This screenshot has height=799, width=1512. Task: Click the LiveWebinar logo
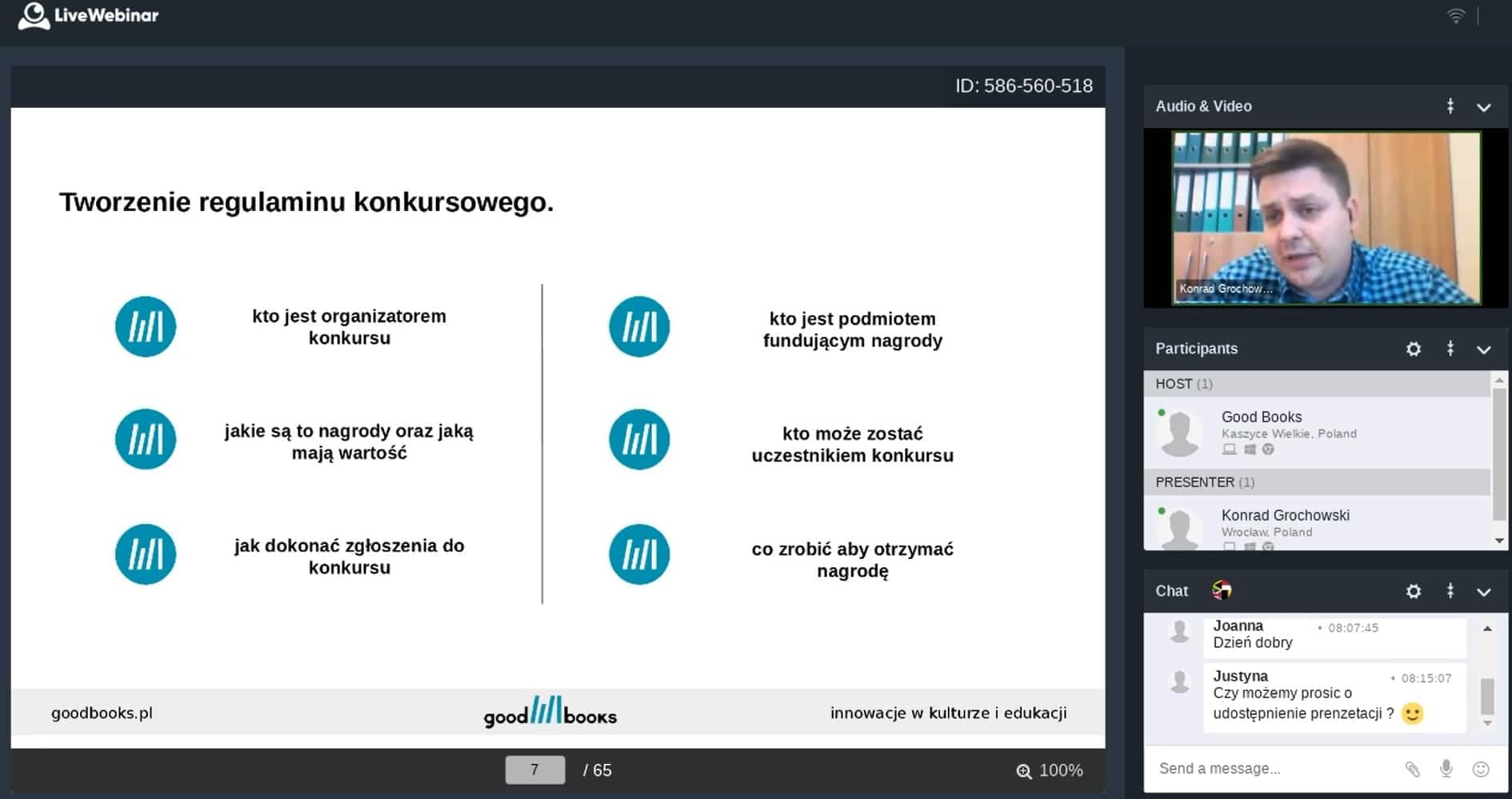point(88,16)
